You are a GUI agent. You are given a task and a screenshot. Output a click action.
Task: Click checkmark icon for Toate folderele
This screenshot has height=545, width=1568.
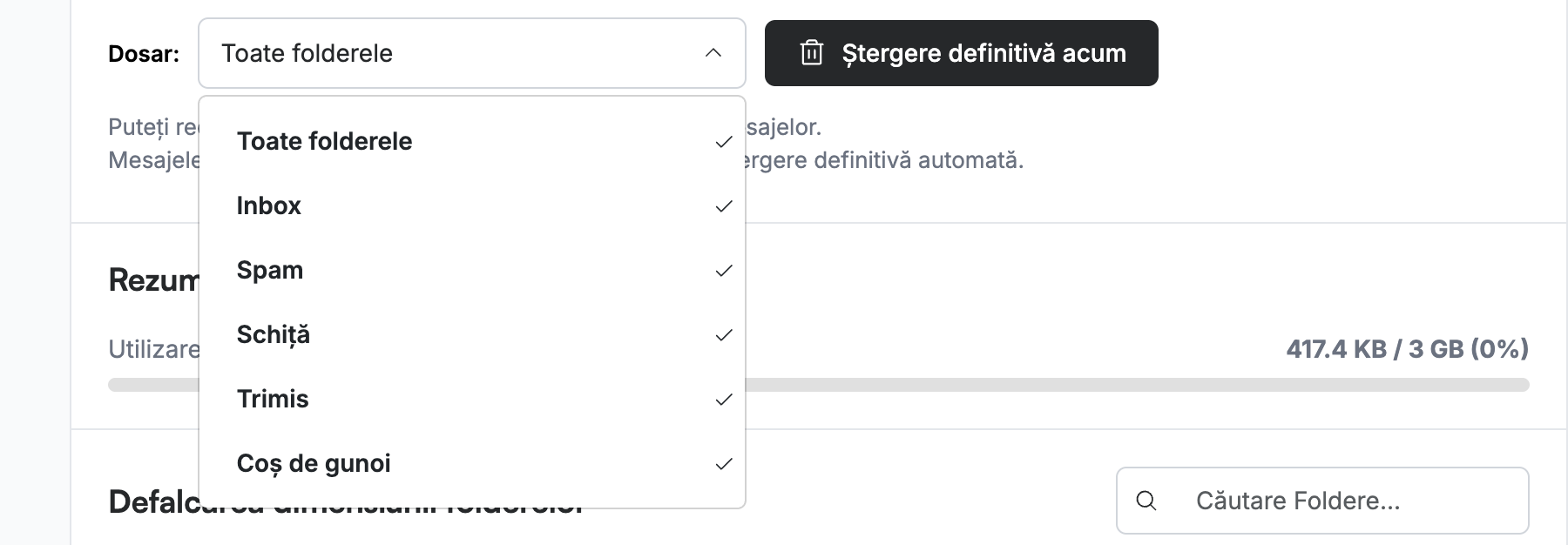[x=723, y=142]
